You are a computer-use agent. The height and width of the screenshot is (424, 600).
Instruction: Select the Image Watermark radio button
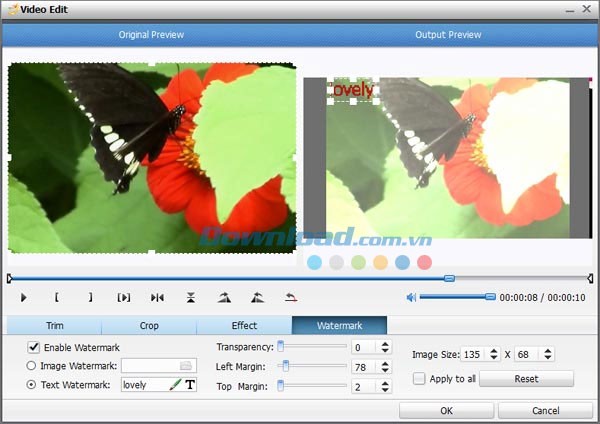[x=32, y=366]
